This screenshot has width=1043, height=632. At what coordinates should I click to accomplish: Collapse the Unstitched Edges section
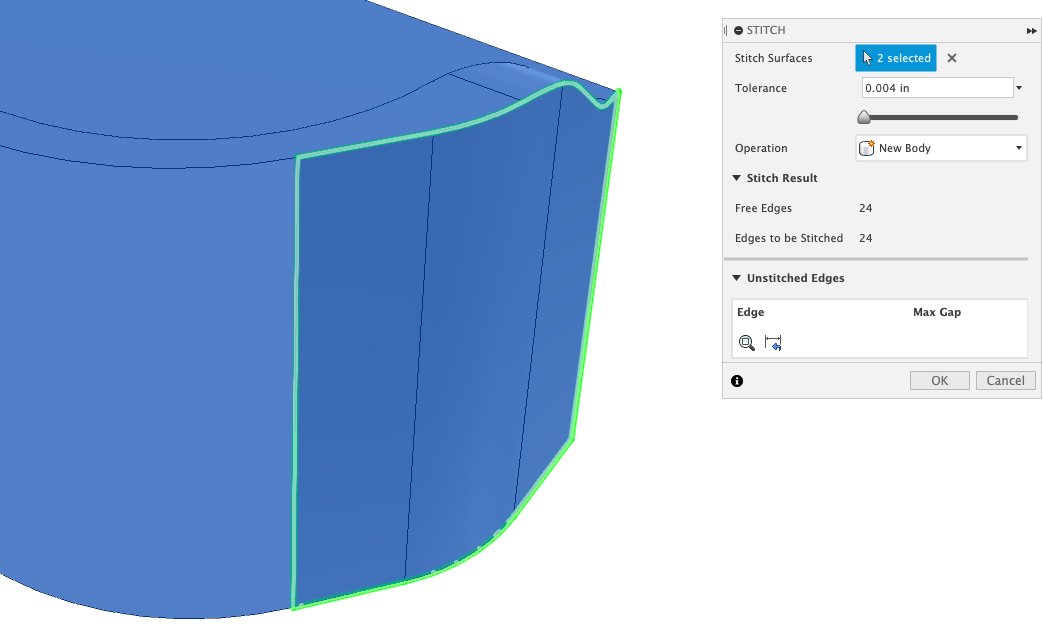(x=737, y=278)
